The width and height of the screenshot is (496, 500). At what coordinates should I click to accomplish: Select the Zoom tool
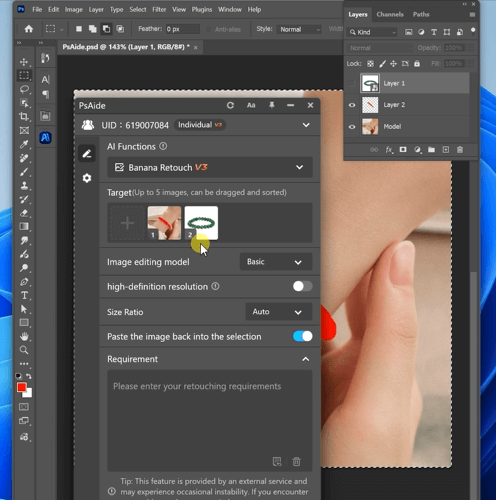(24, 350)
